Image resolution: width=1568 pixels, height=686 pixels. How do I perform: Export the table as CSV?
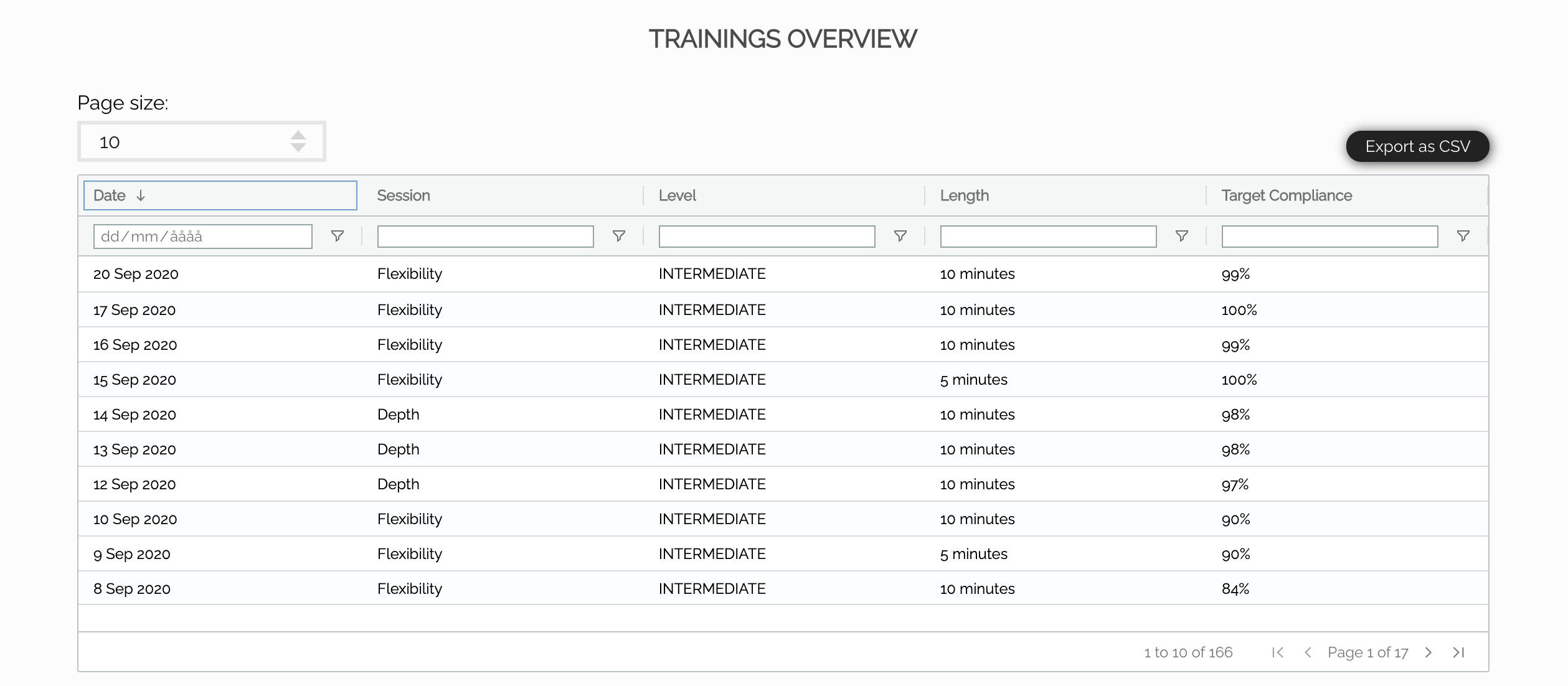click(1417, 146)
